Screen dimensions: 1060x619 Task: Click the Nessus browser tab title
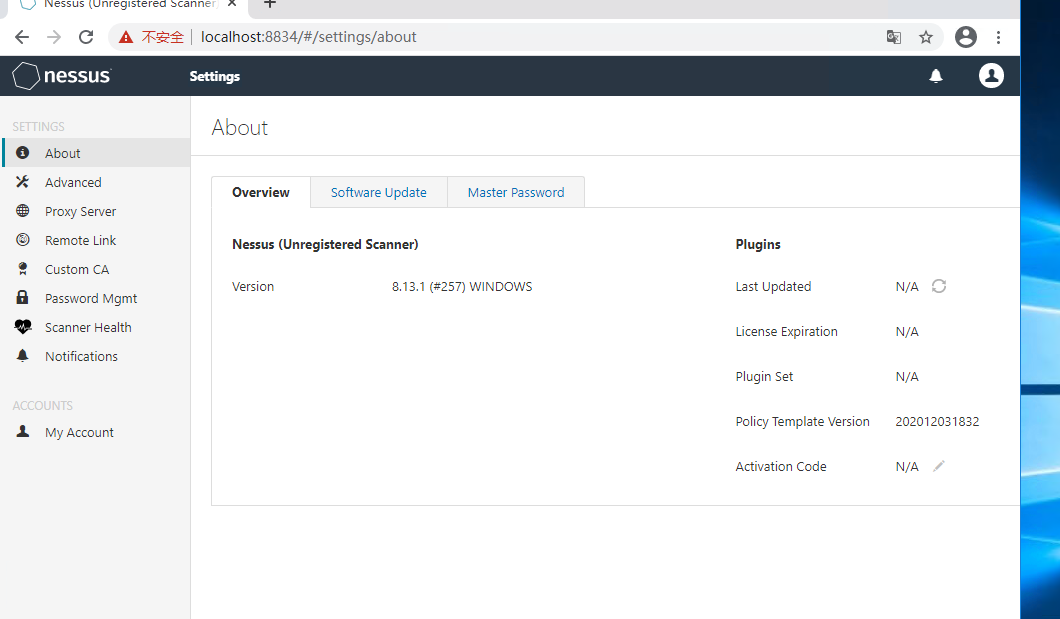pyautogui.click(x=130, y=4)
